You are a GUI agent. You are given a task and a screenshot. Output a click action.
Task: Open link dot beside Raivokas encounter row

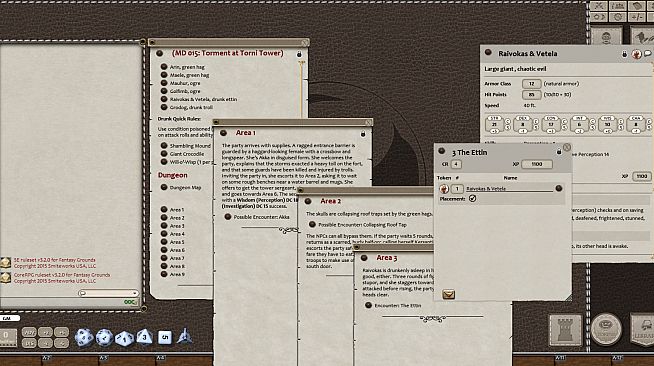[x=559, y=188]
